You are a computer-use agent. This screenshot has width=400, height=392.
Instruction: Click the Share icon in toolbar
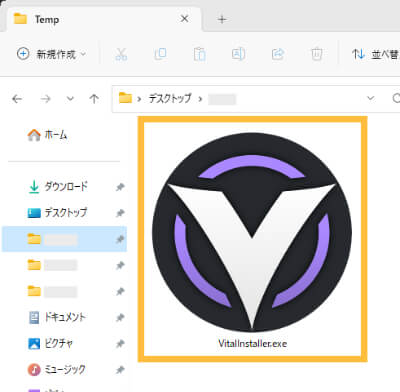(277, 54)
